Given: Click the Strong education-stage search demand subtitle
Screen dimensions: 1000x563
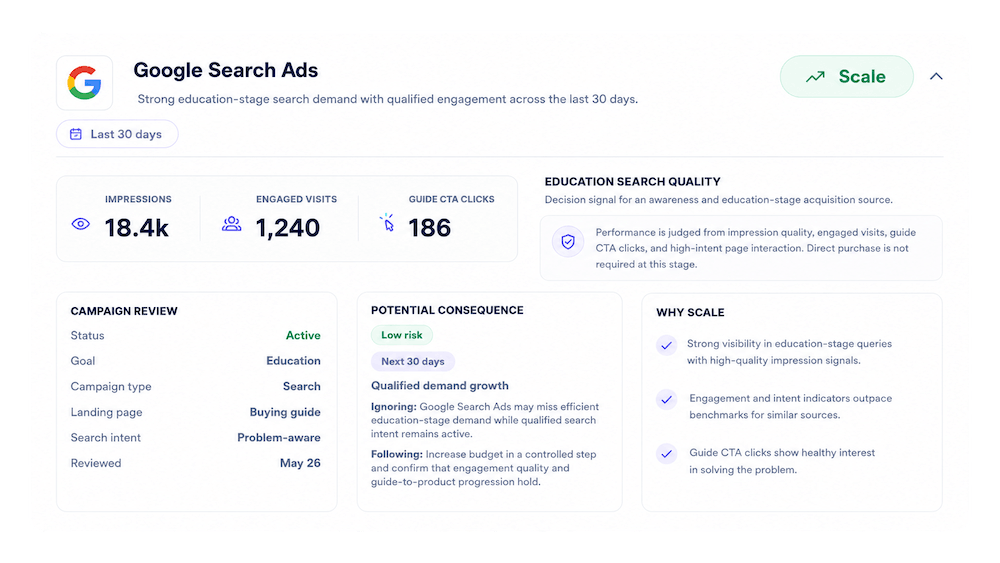Looking at the screenshot, I should pyautogui.click(x=388, y=99).
